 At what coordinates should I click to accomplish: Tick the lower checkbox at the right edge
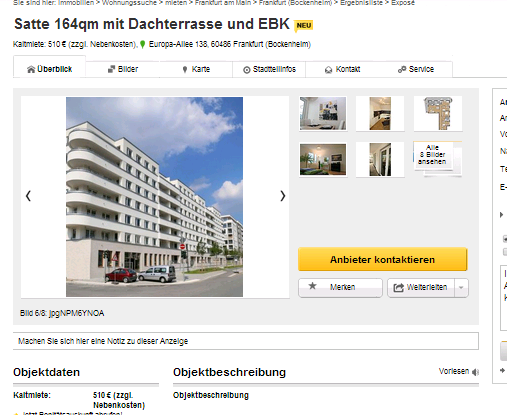[505, 252]
